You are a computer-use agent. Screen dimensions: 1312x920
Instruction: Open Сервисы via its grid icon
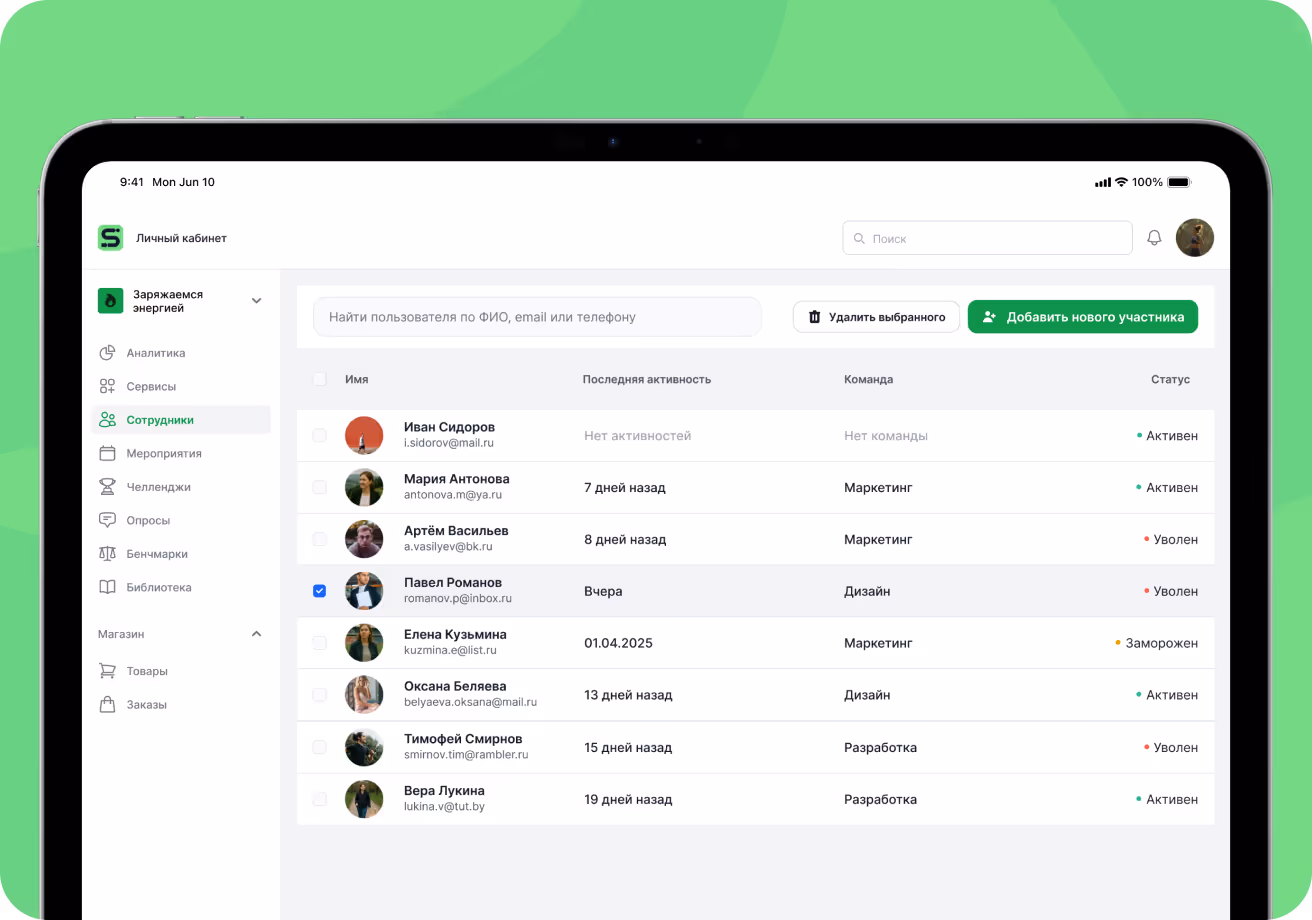[107, 386]
